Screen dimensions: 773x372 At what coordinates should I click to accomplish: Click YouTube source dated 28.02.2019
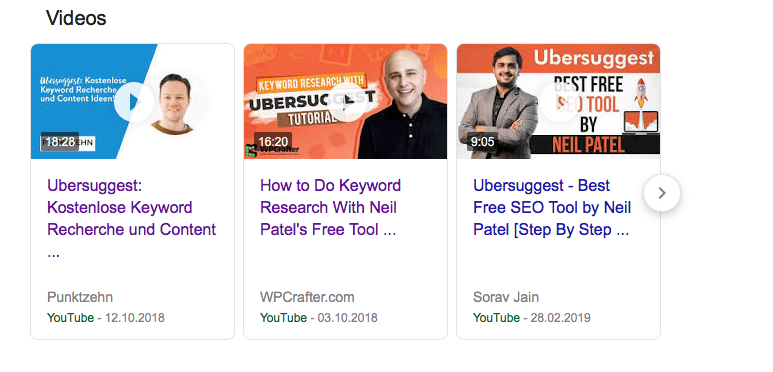pos(496,318)
